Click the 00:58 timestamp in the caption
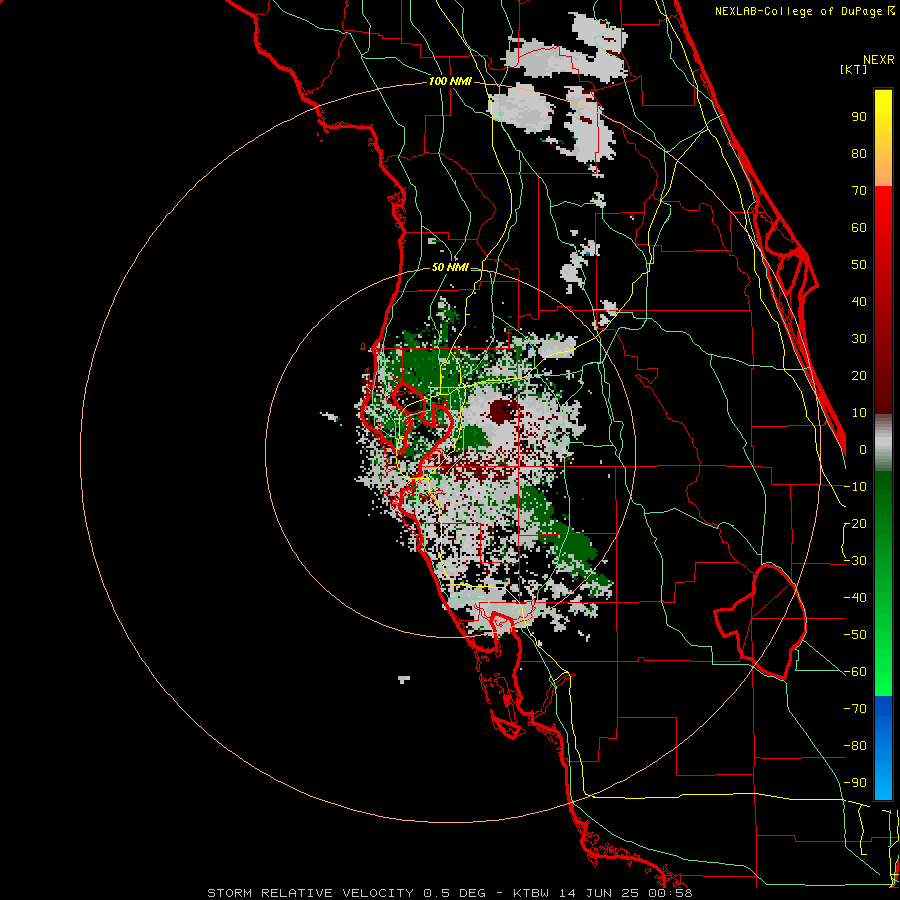The width and height of the screenshot is (900, 900). (669, 893)
